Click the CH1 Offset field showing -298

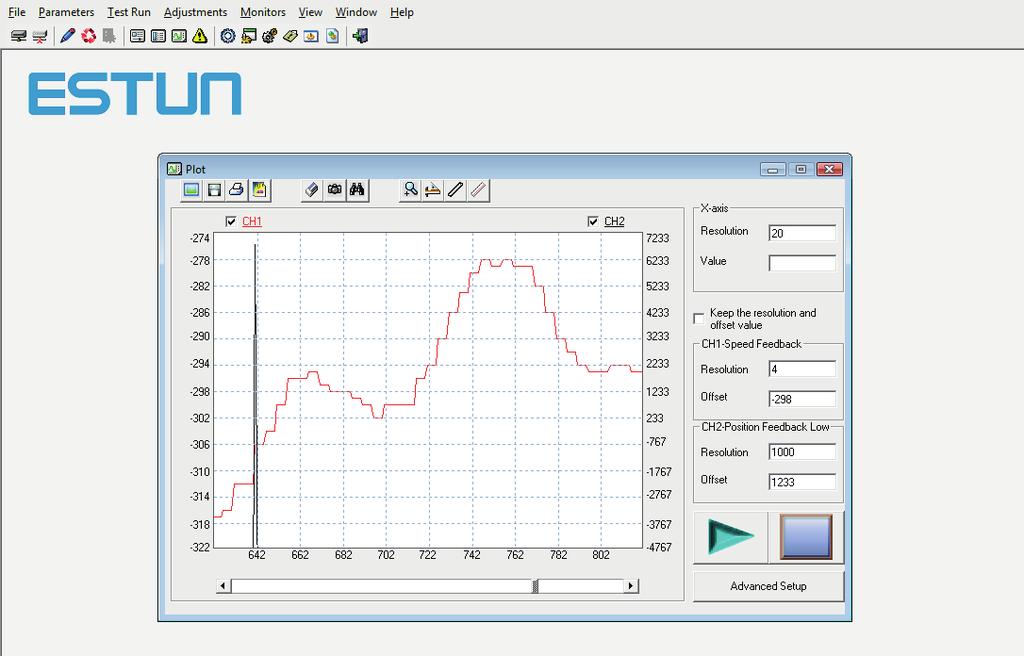tap(802, 399)
